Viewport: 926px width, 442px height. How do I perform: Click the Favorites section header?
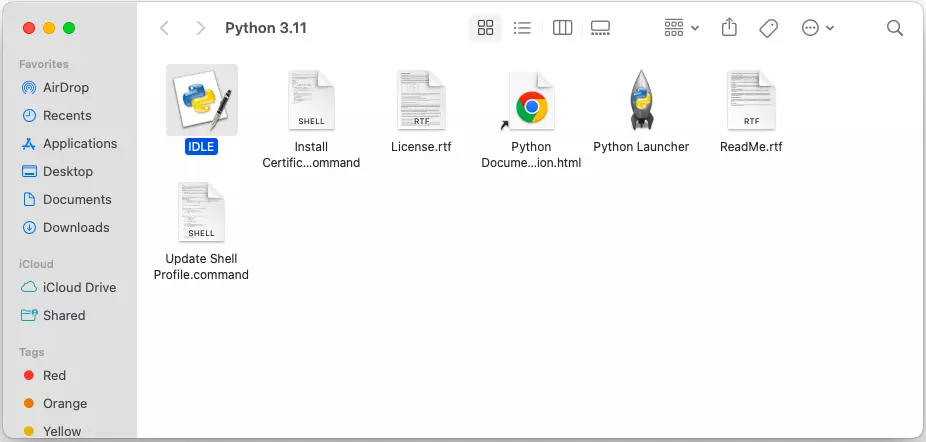(x=44, y=64)
